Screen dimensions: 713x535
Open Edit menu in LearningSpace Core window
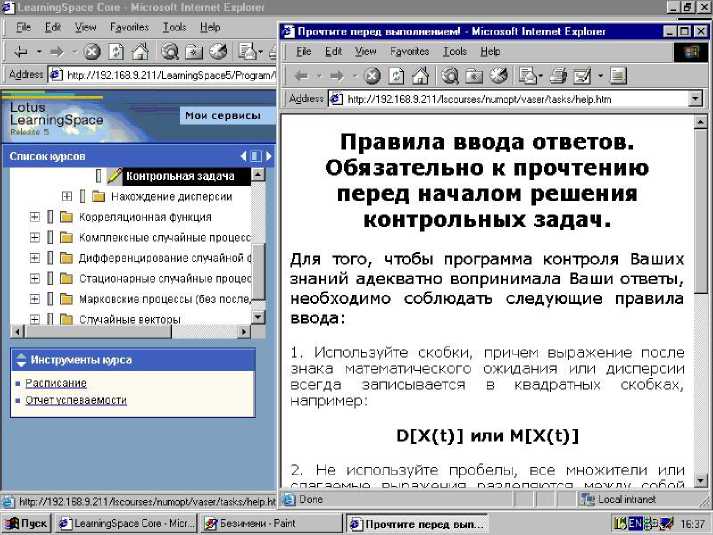53,27
